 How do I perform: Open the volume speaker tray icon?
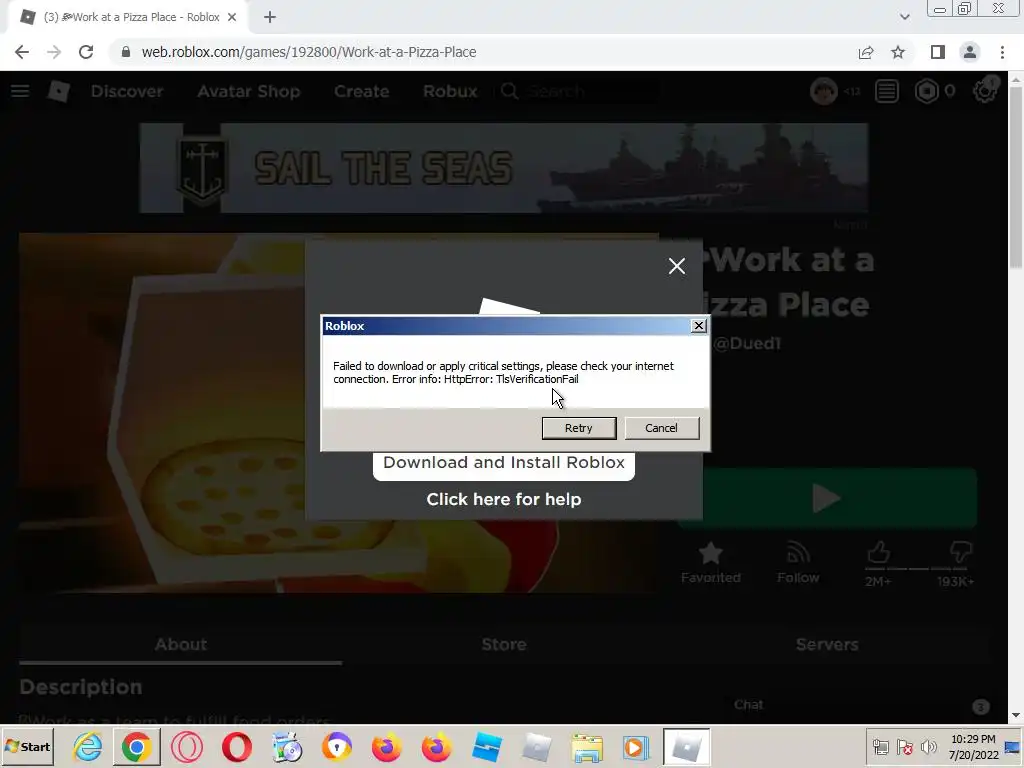point(928,746)
